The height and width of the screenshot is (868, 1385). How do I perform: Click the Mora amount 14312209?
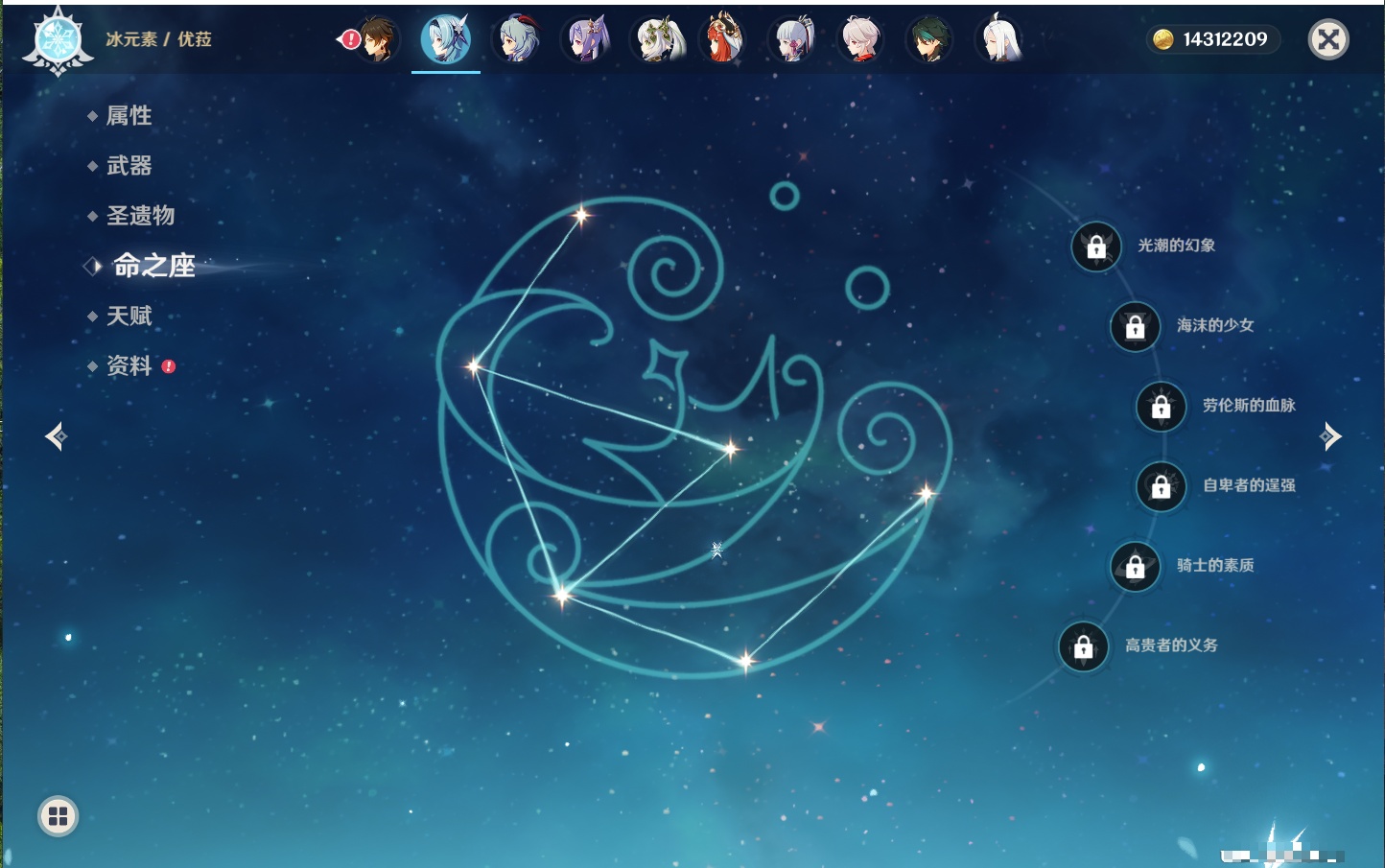[x=1225, y=39]
